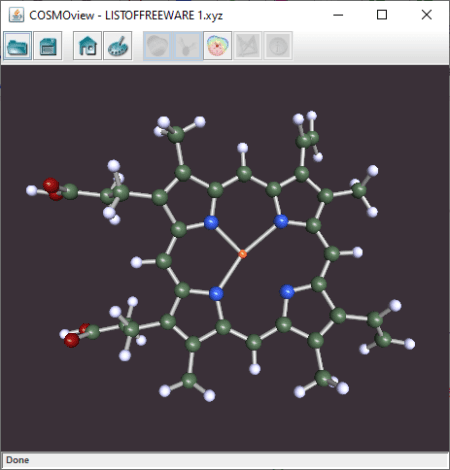Click the red oxygen atom at lower left
The width and height of the screenshot is (450, 470).
pos(72,340)
